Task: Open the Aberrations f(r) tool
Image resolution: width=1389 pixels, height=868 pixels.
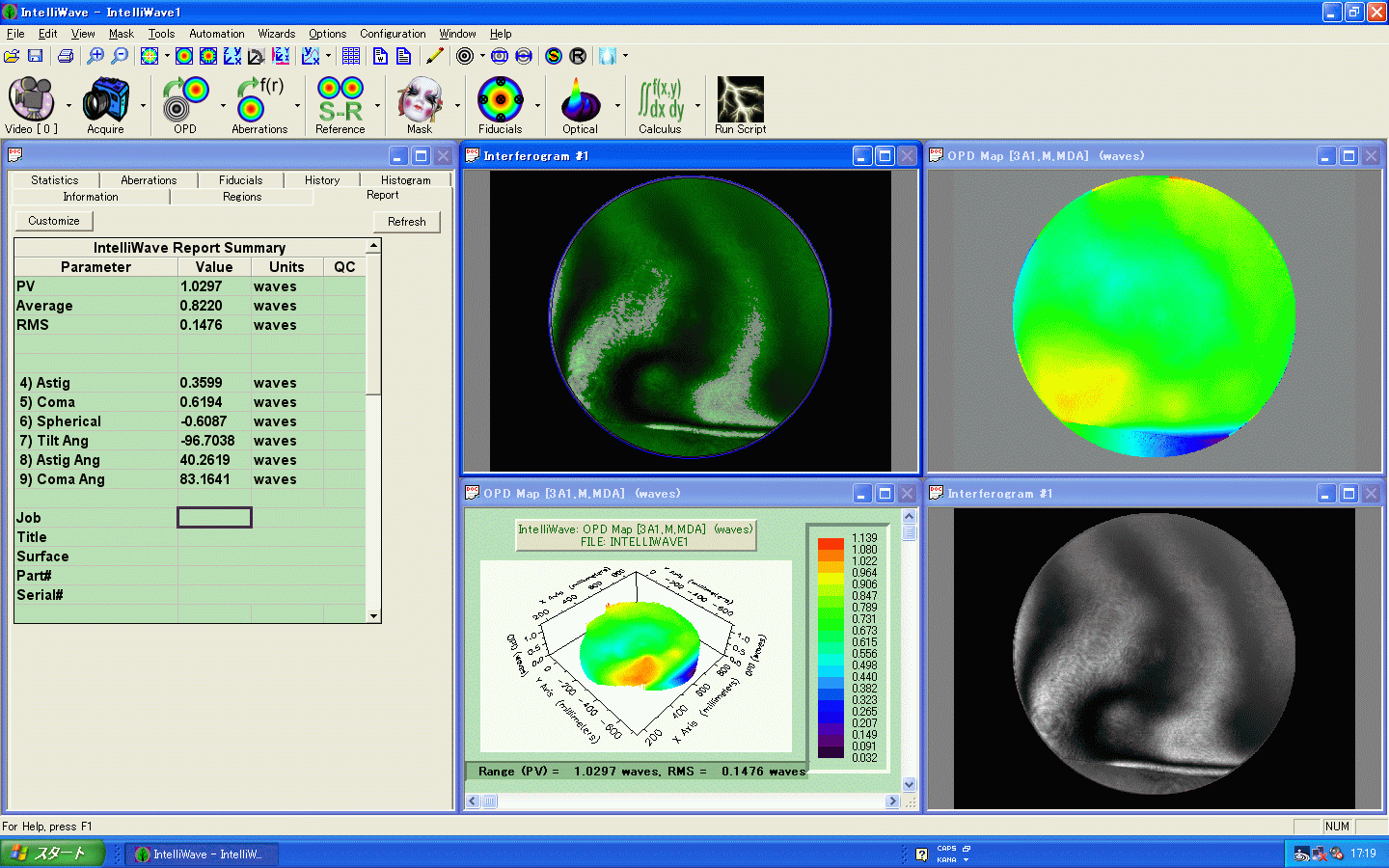Action: [x=259, y=98]
